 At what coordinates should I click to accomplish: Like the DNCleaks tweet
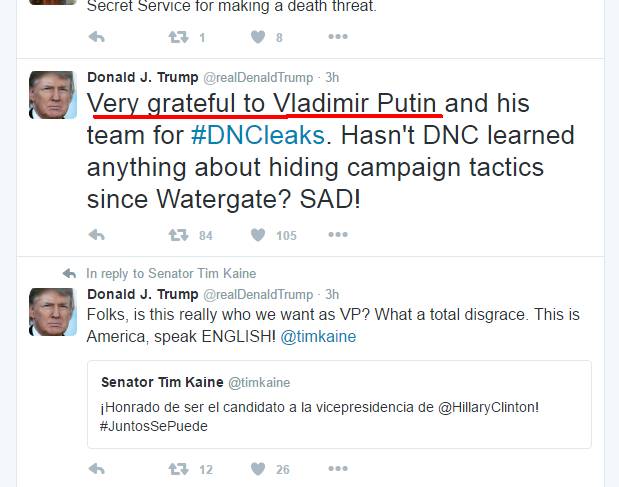pyautogui.click(x=258, y=235)
